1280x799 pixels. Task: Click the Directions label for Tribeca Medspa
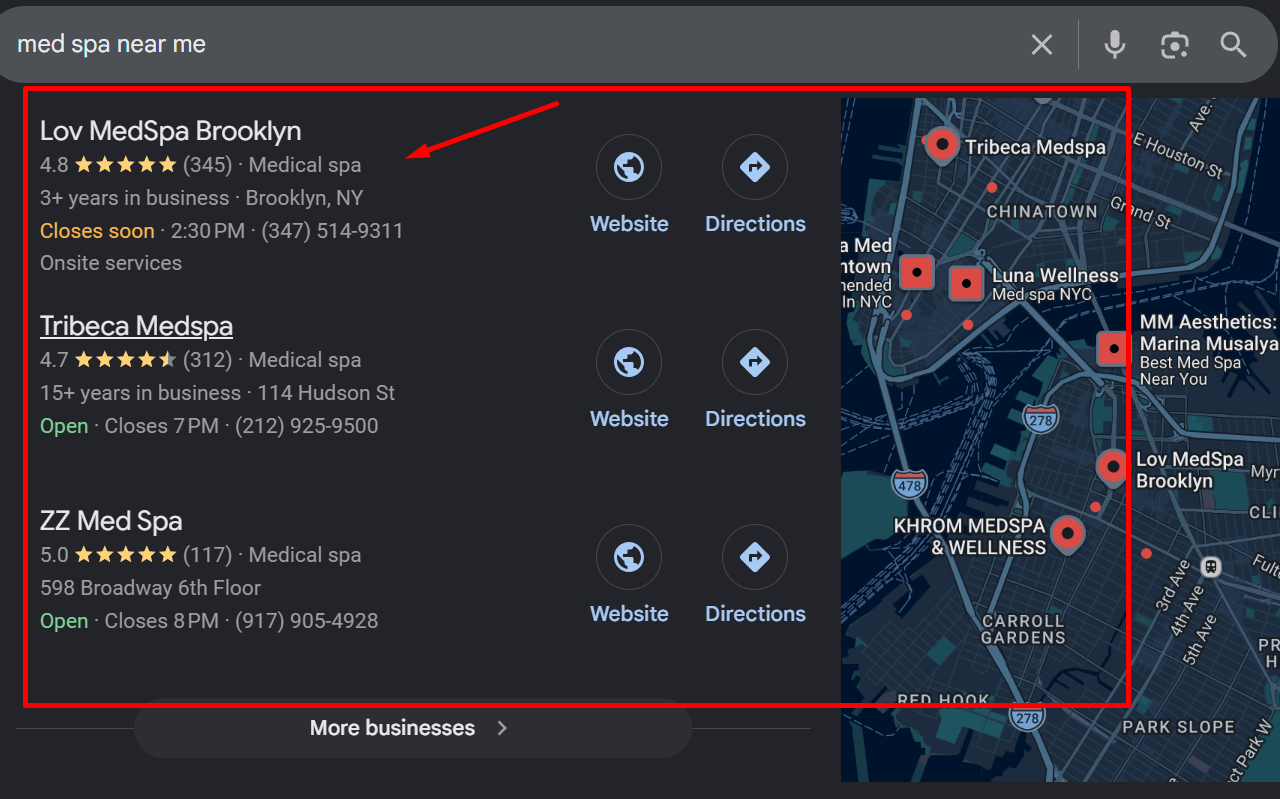click(755, 419)
